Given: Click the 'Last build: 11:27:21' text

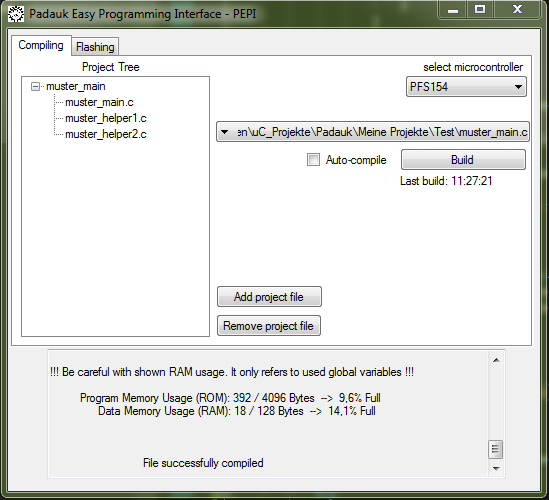Looking at the screenshot, I should click(446, 181).
